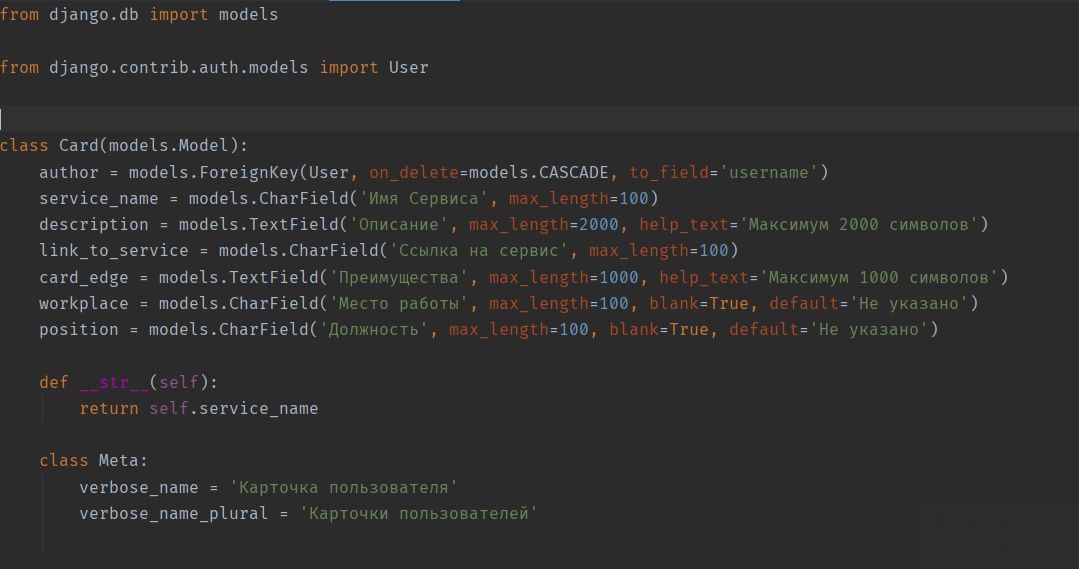Click 'CASCADE' in the author line
Viewport: 1079px width, 569px height.
[x=573, y=173]
